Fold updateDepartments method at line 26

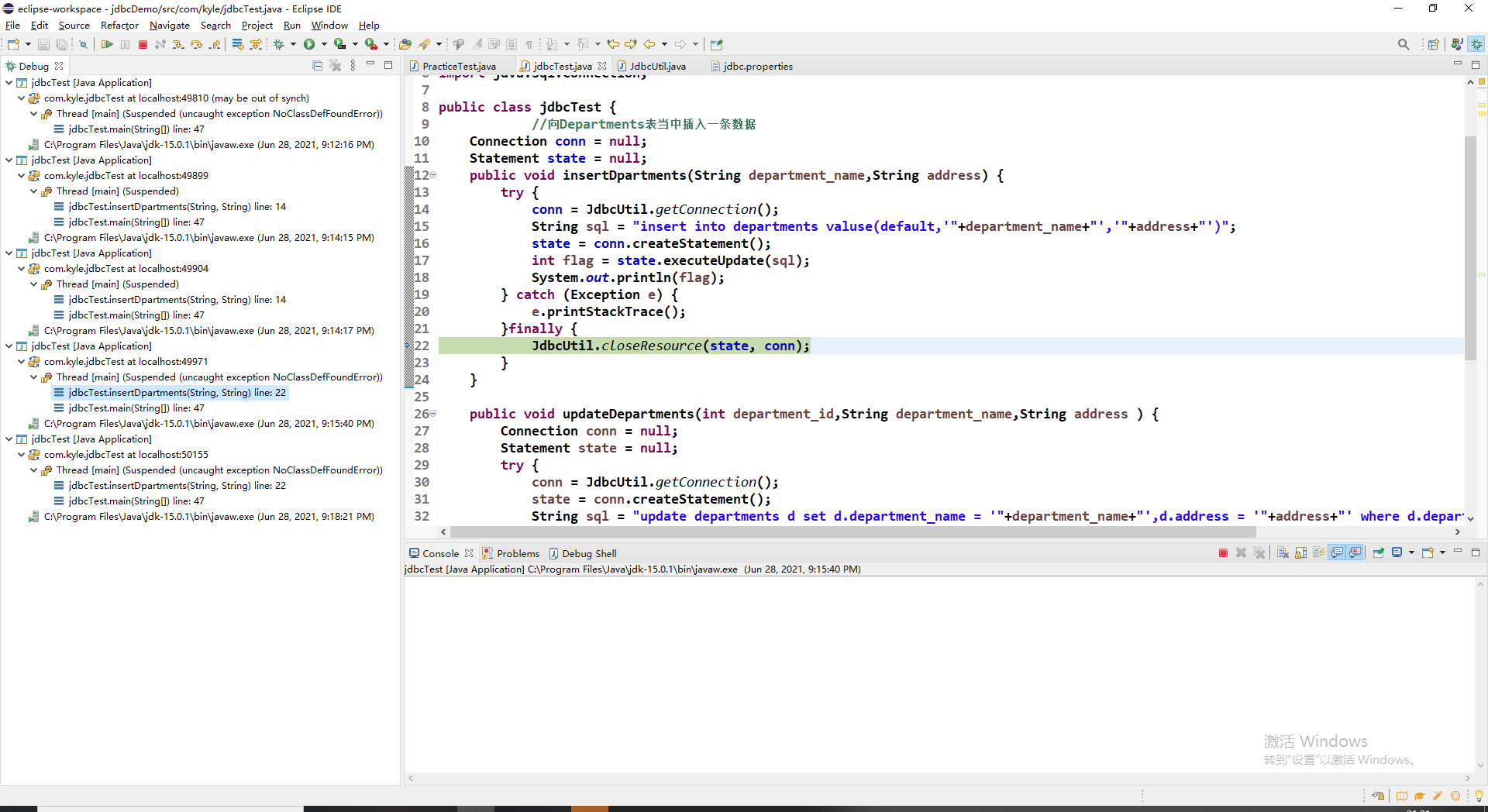point(433,414)
